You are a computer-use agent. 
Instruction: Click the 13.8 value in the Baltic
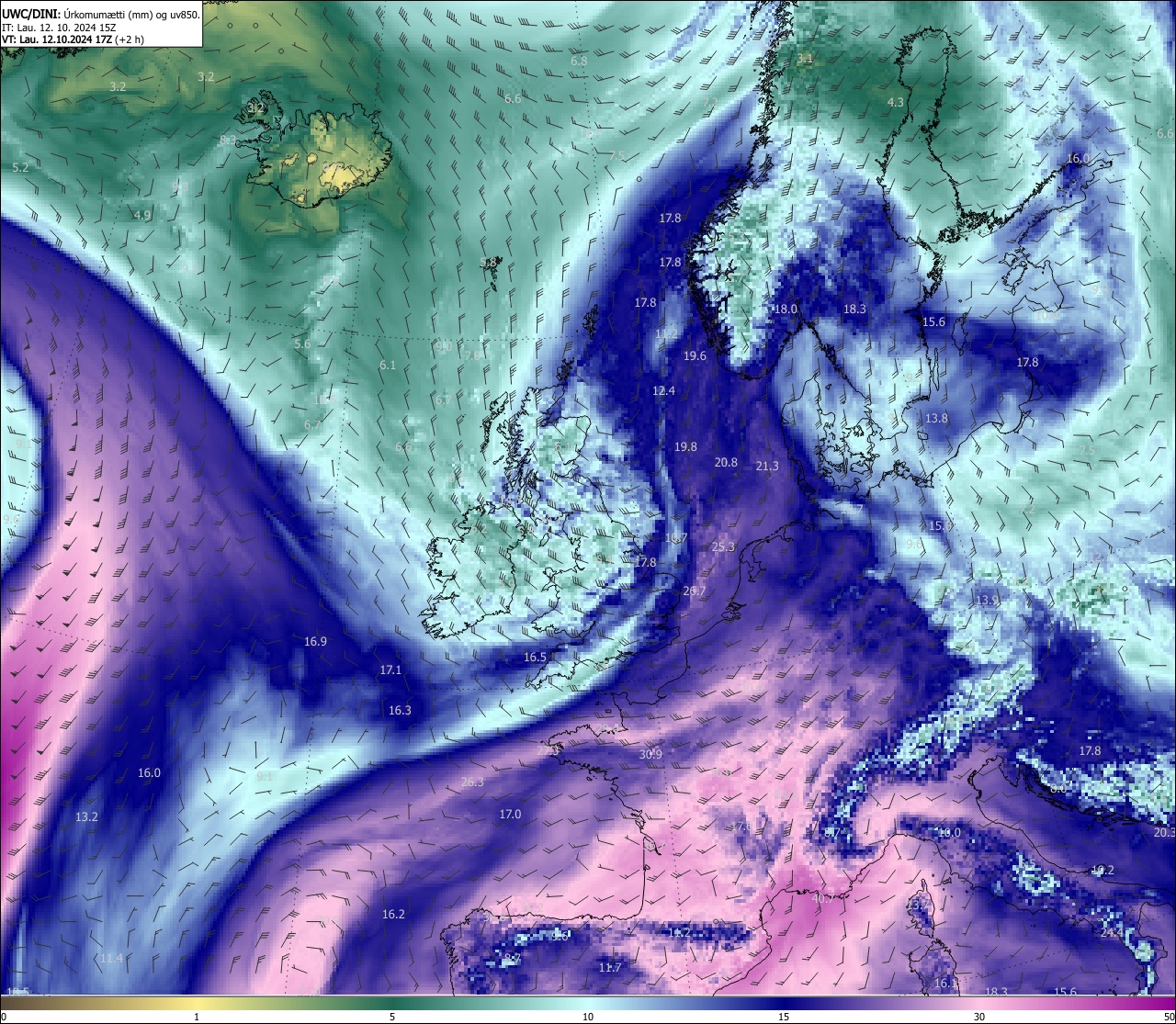pyautogui.click(x=936, y=418)
